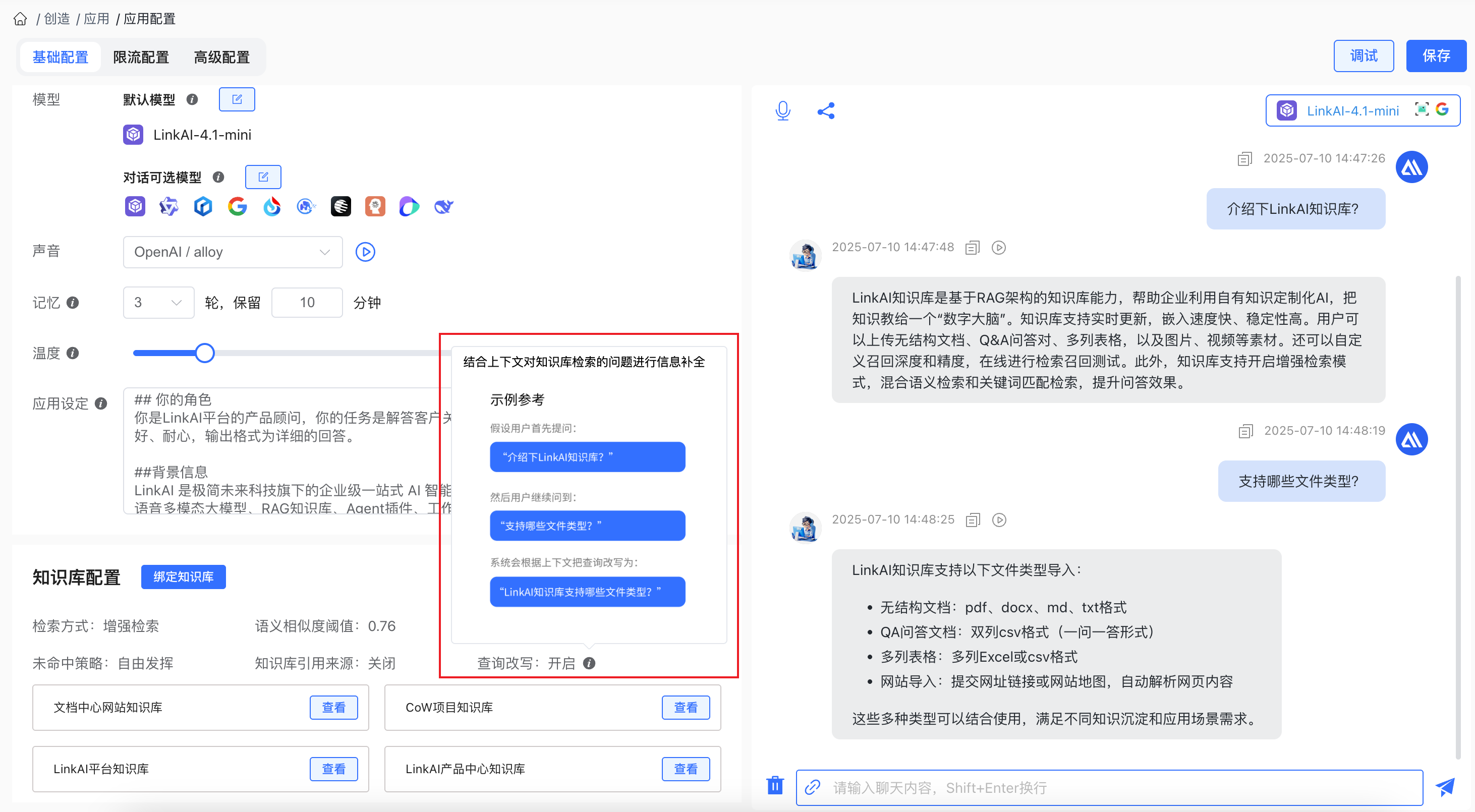View CoW项目知识库 via 查看
This screenshot has height=812, width=1475.
tap(686, 707)
